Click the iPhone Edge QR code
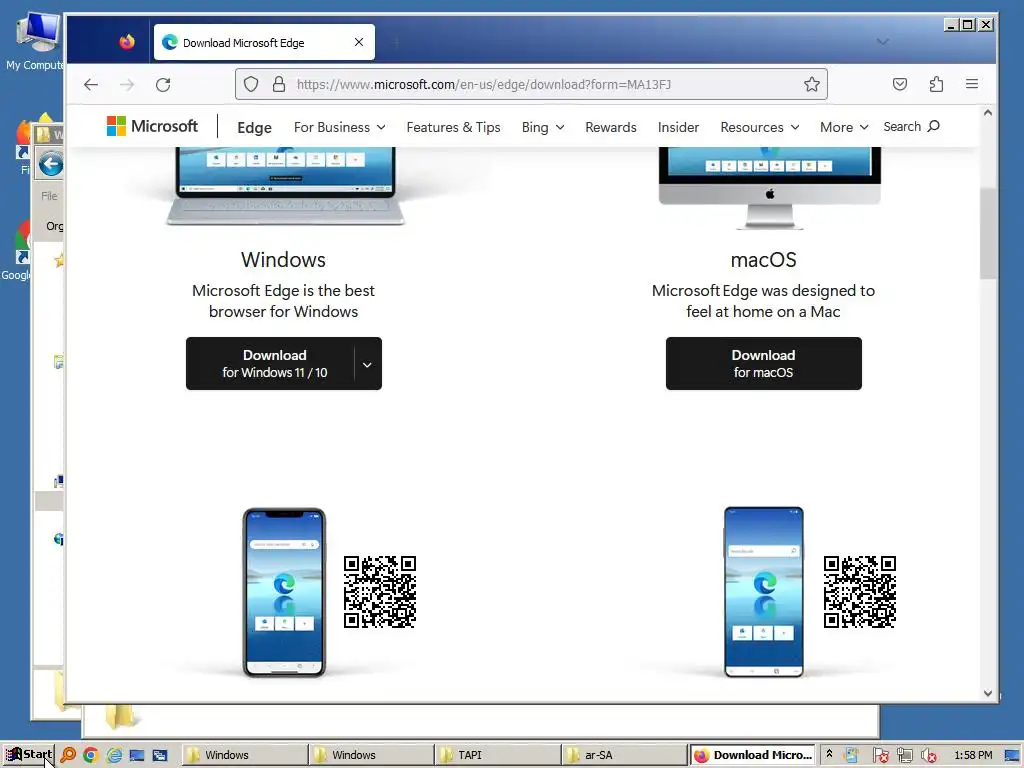The image size is (1024, 768). pos(380,592)
